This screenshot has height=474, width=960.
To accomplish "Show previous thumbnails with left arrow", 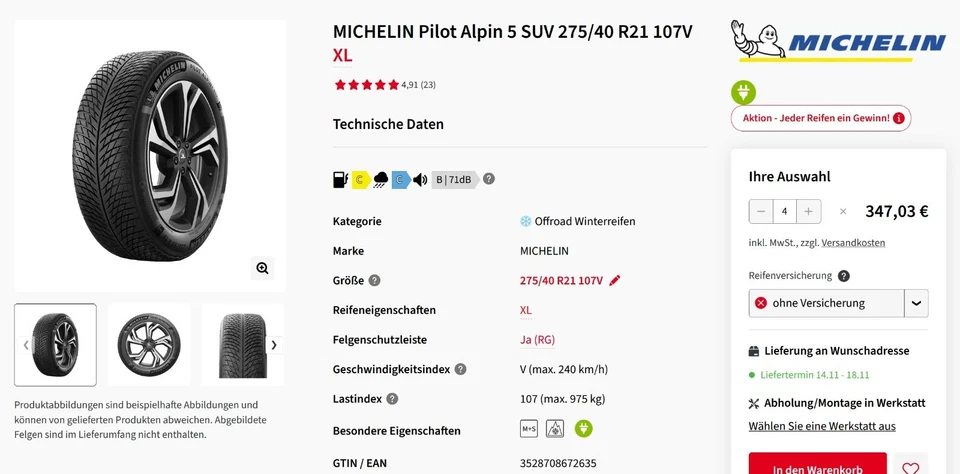I will coord(26,345).
